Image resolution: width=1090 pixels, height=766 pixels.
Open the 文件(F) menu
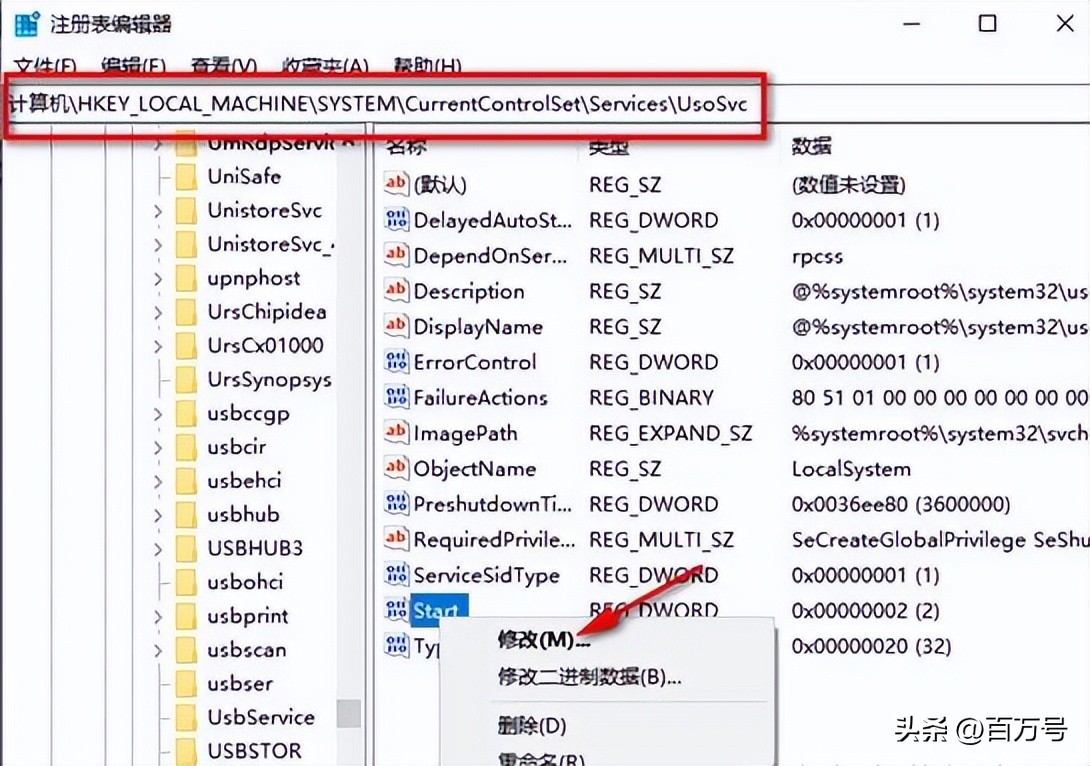coord(45,67)
